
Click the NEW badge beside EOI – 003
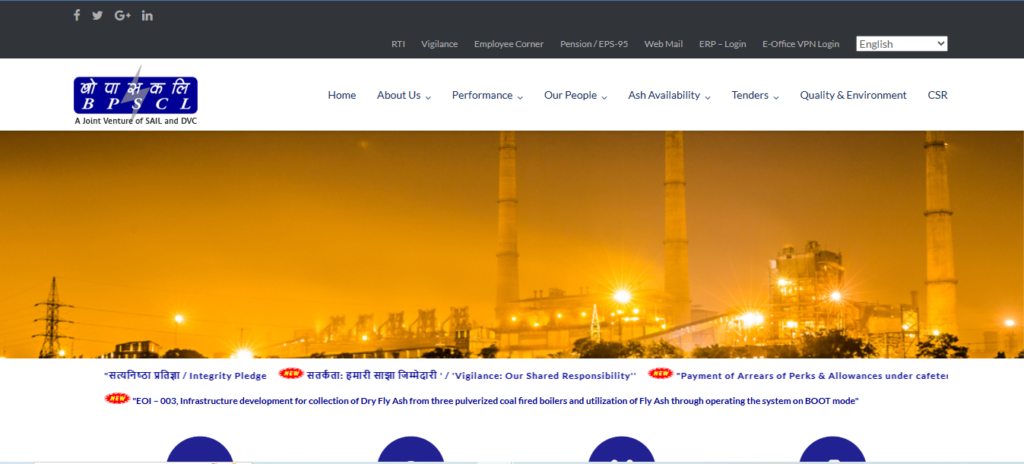[x=117, y=399]
